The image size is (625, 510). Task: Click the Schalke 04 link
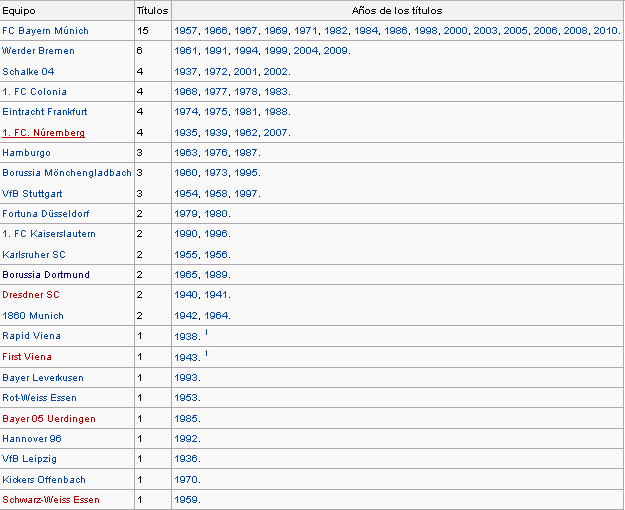pos(28,71)
